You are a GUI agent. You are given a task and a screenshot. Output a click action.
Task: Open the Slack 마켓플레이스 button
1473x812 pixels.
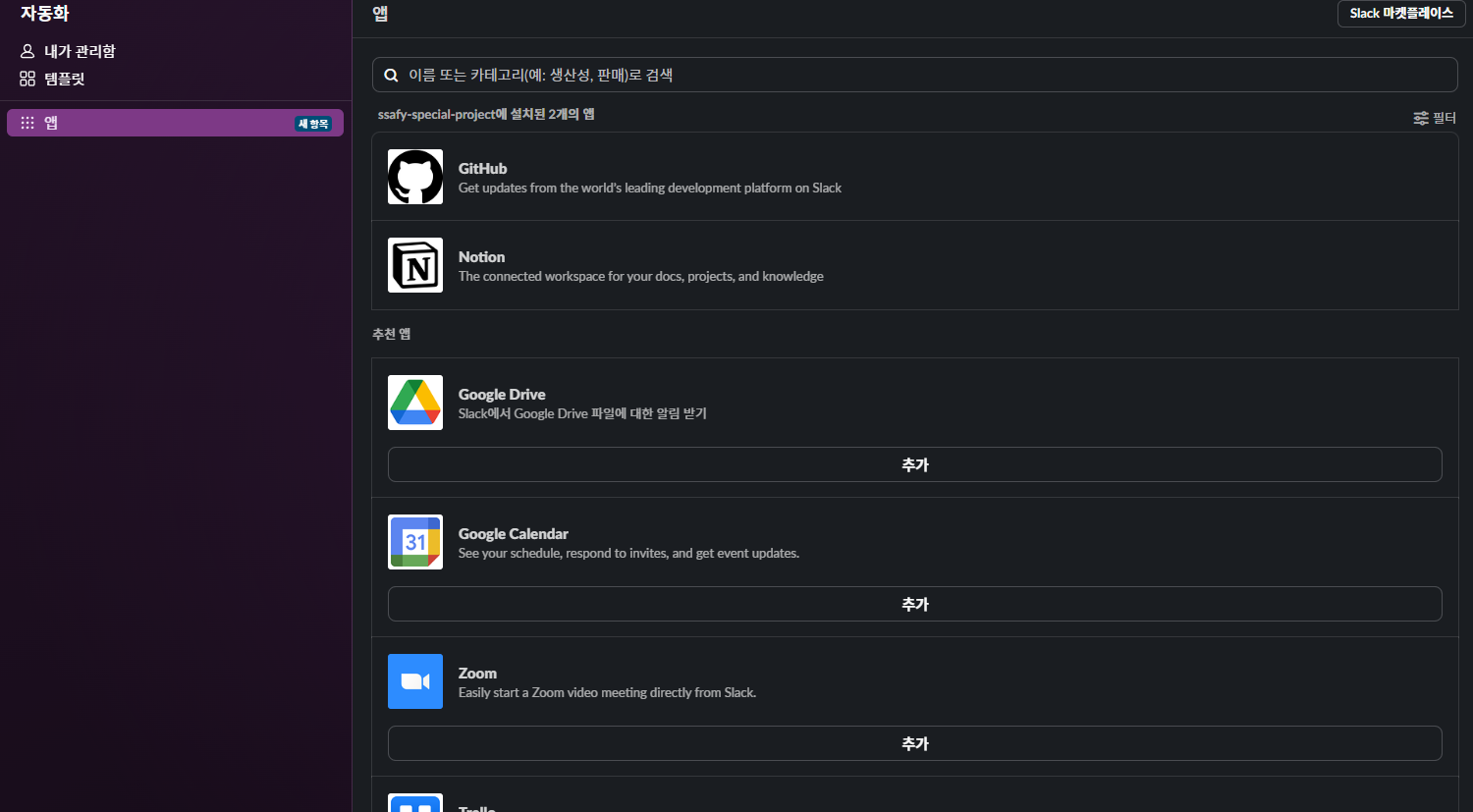(x=1400, y=14)
